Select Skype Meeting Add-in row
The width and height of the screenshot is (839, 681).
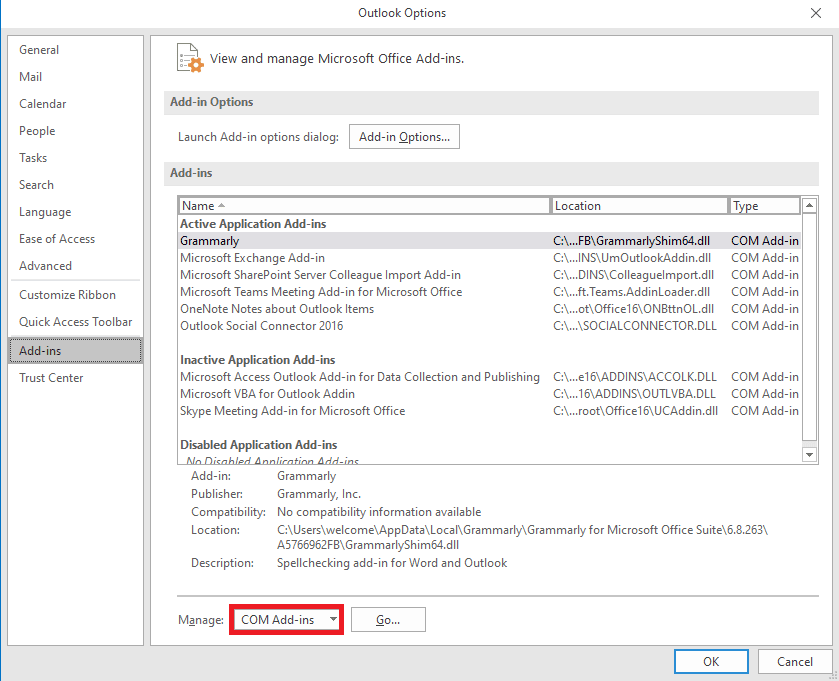(490, 411)
